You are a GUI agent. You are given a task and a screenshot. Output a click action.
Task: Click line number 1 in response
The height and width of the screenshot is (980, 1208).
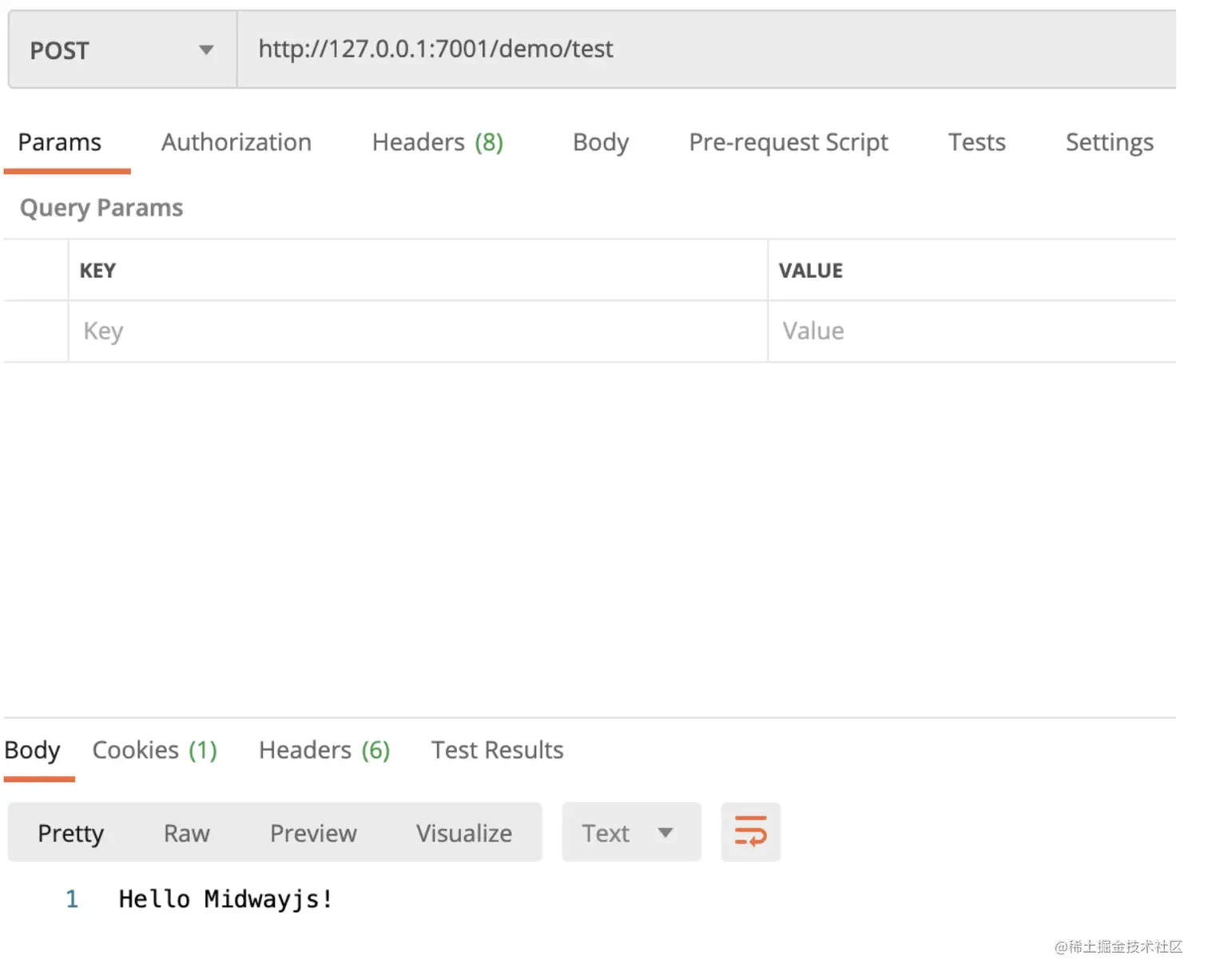[x=72, y=900]
